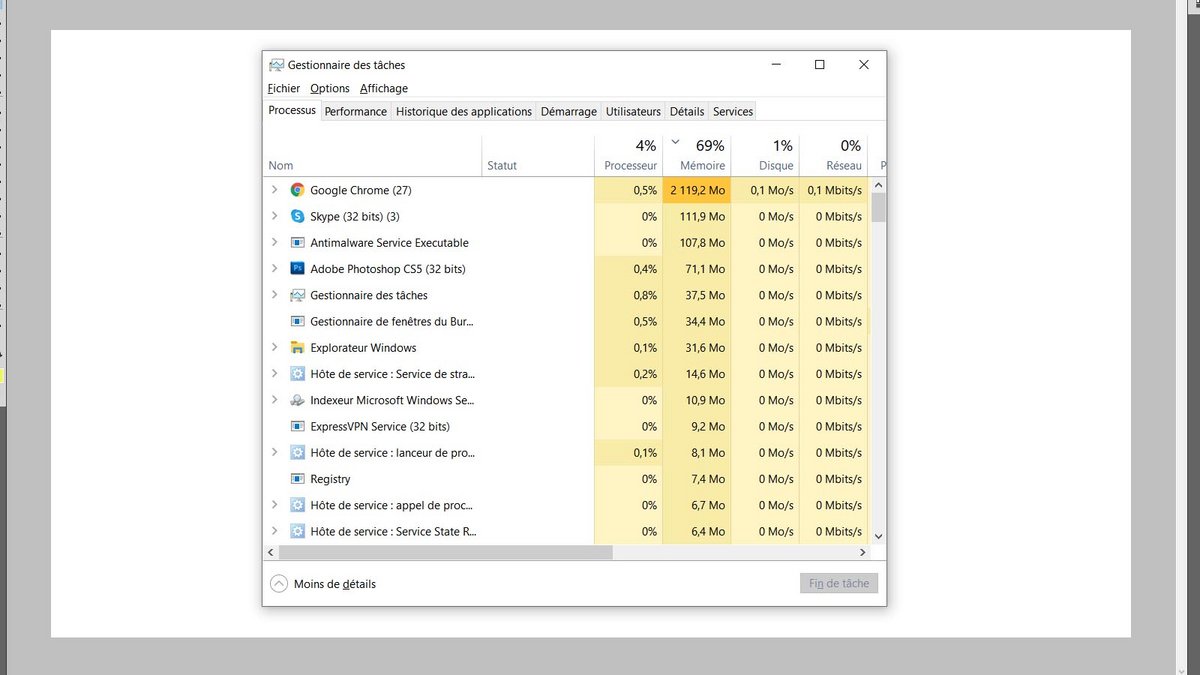Switch to the Démarrage tab
The height and width of the screenshot is (675, 1200).
[x=569, y=112]
